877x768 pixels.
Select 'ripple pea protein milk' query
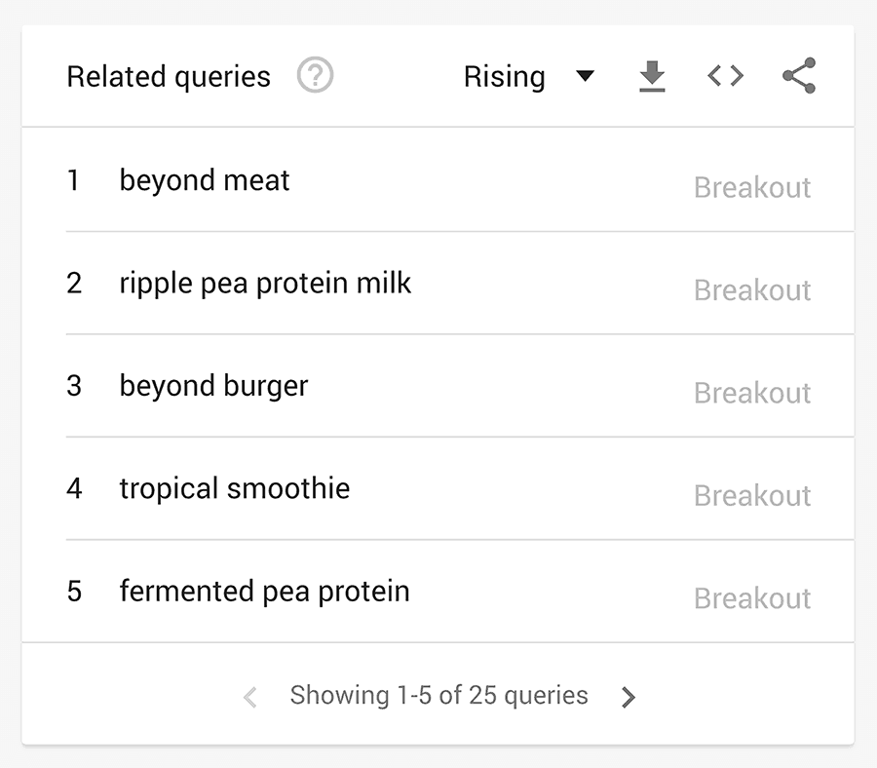pos(265,284)
